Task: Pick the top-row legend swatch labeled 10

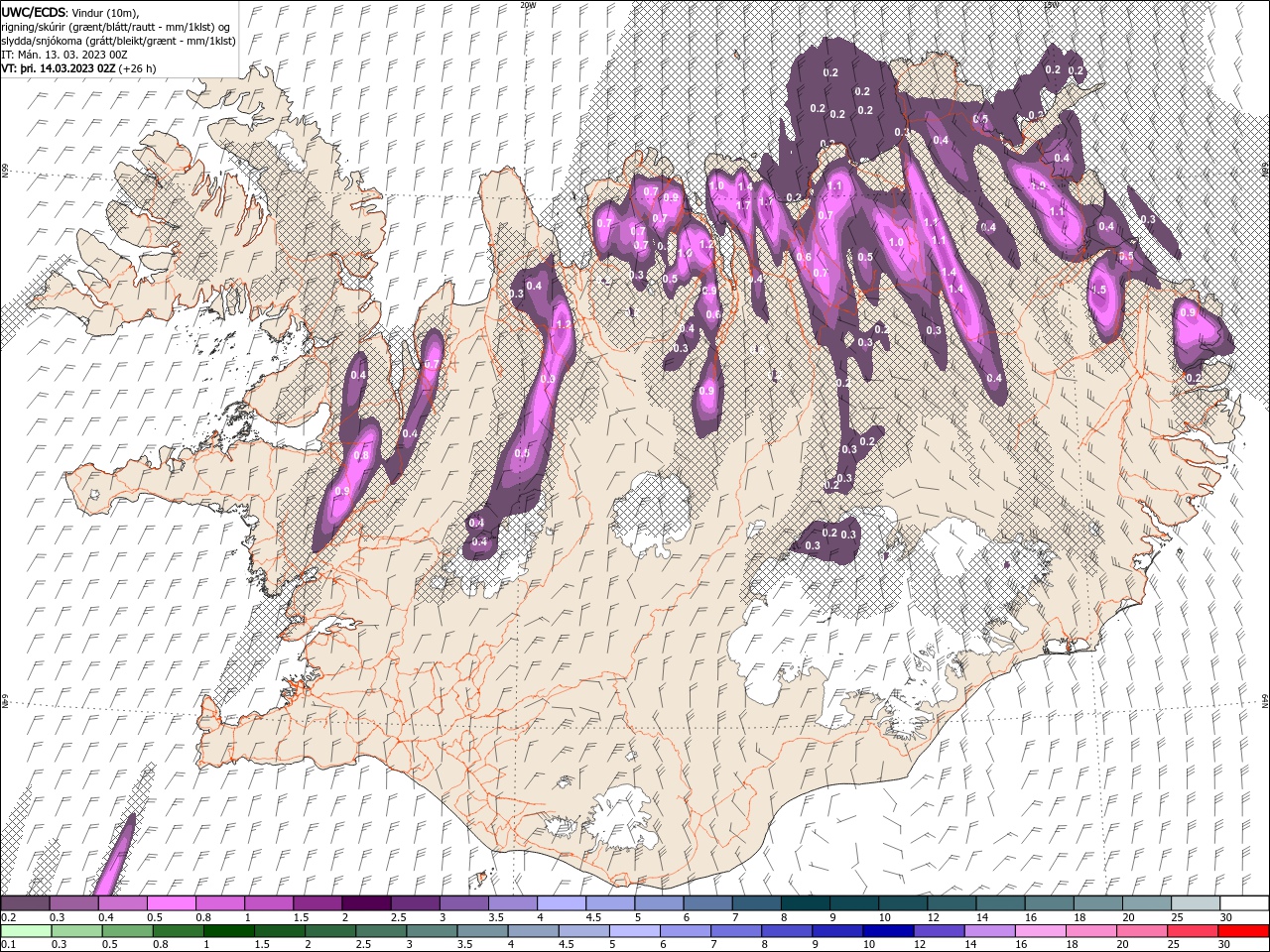Action: pyautogui.click(x=902, y=903)
